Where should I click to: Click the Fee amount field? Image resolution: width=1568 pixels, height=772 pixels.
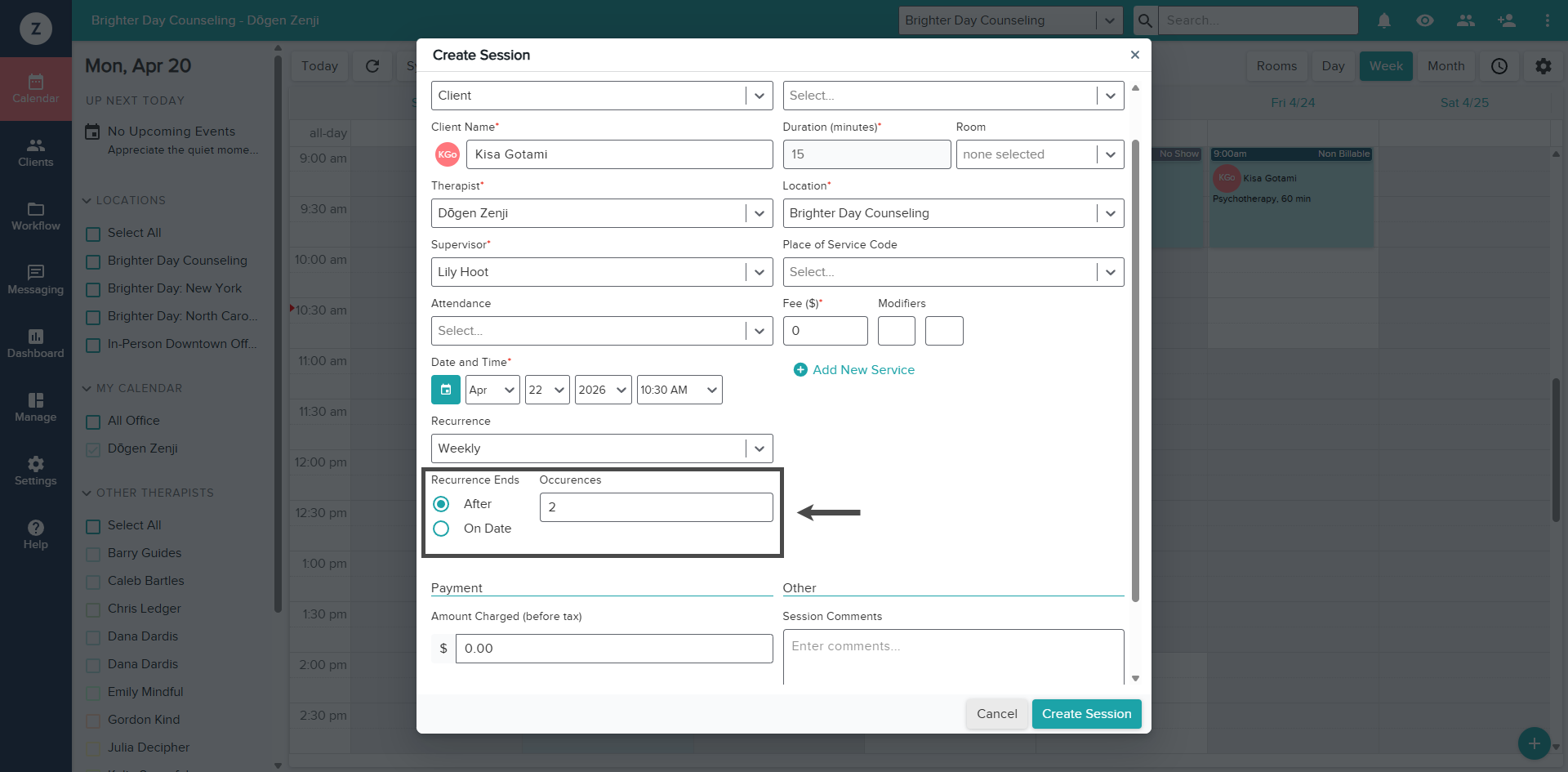point(825,331)
